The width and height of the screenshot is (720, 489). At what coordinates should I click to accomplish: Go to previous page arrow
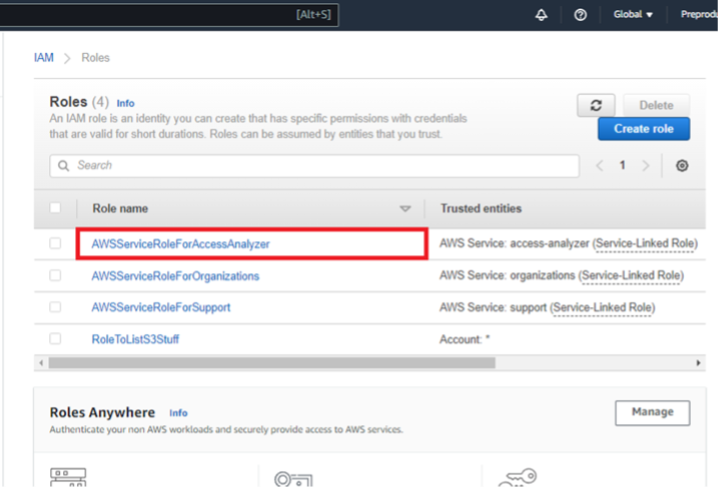[599, 165]
